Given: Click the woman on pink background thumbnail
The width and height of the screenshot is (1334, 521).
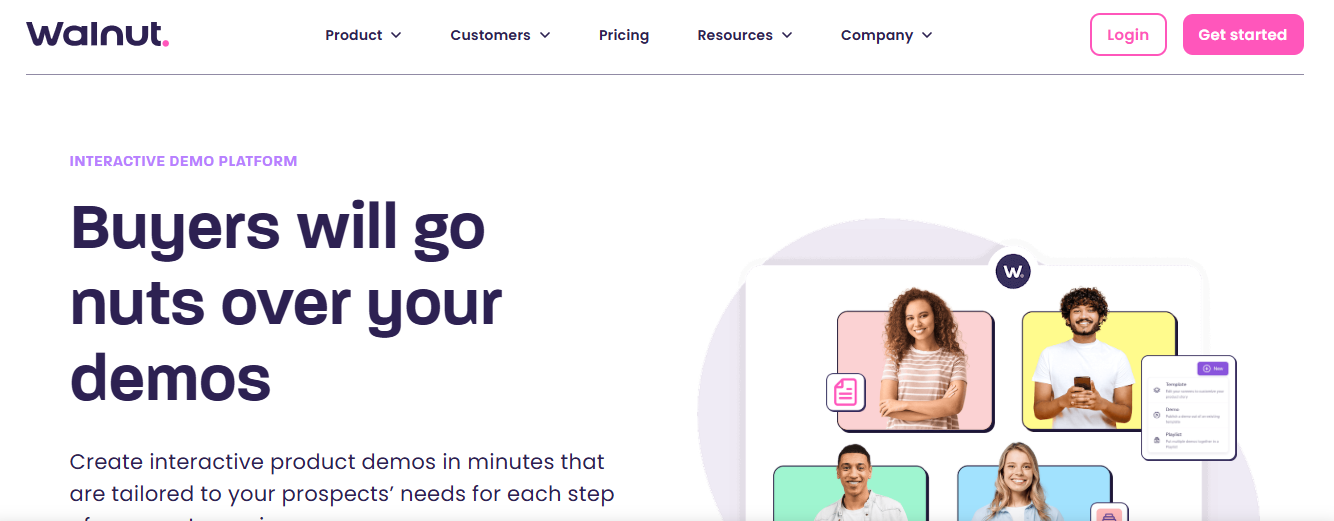Looking at the screenshot, I should 915,371.
